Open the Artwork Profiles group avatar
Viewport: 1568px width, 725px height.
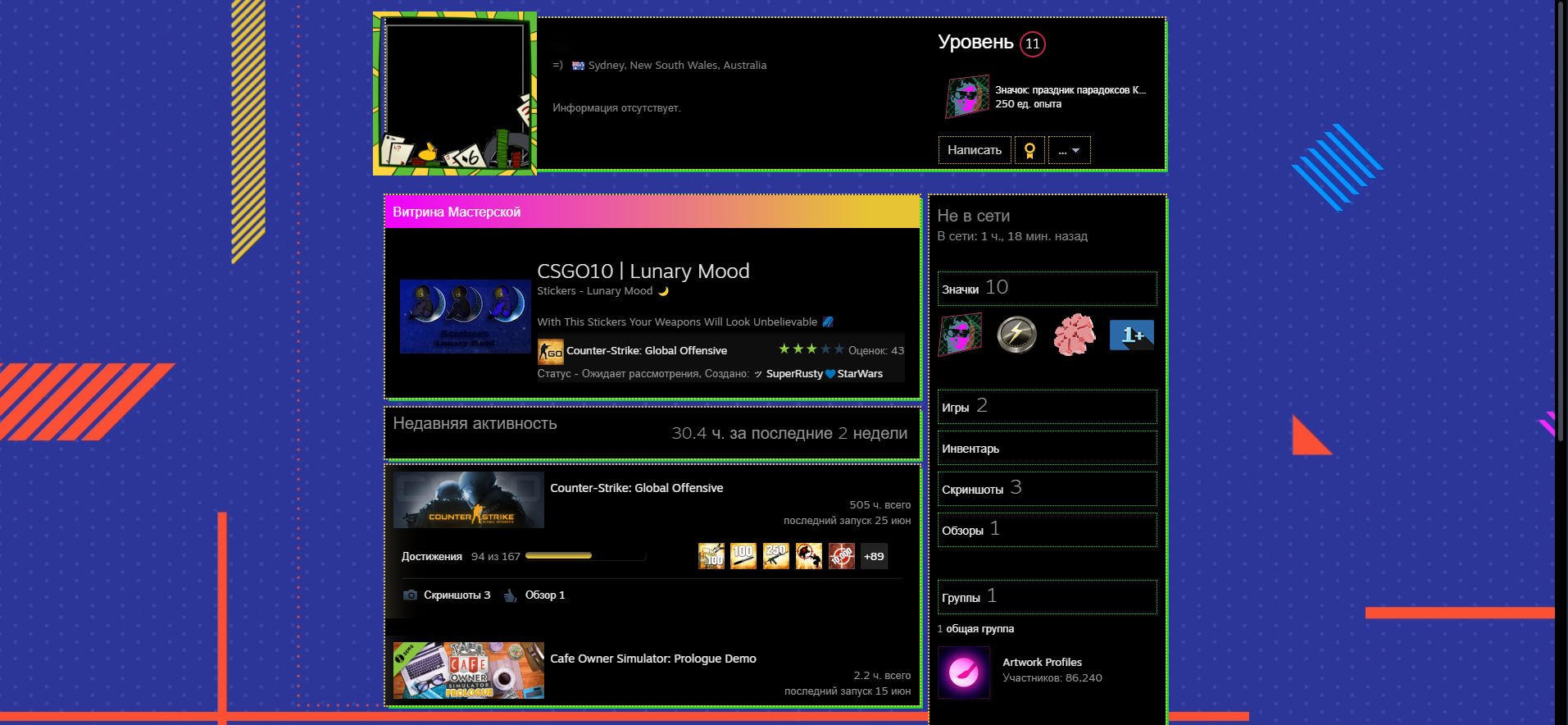point(964,673)
